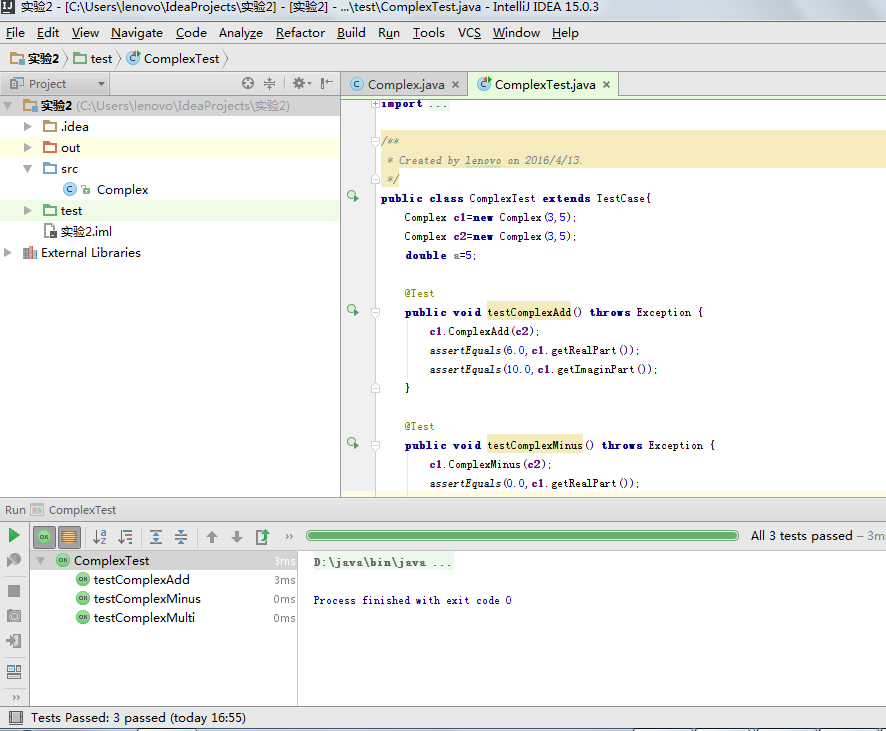Expand the .idea folder
Image resolution: width=886 pixels, height=731 pixels.
[x=27, y=127]
